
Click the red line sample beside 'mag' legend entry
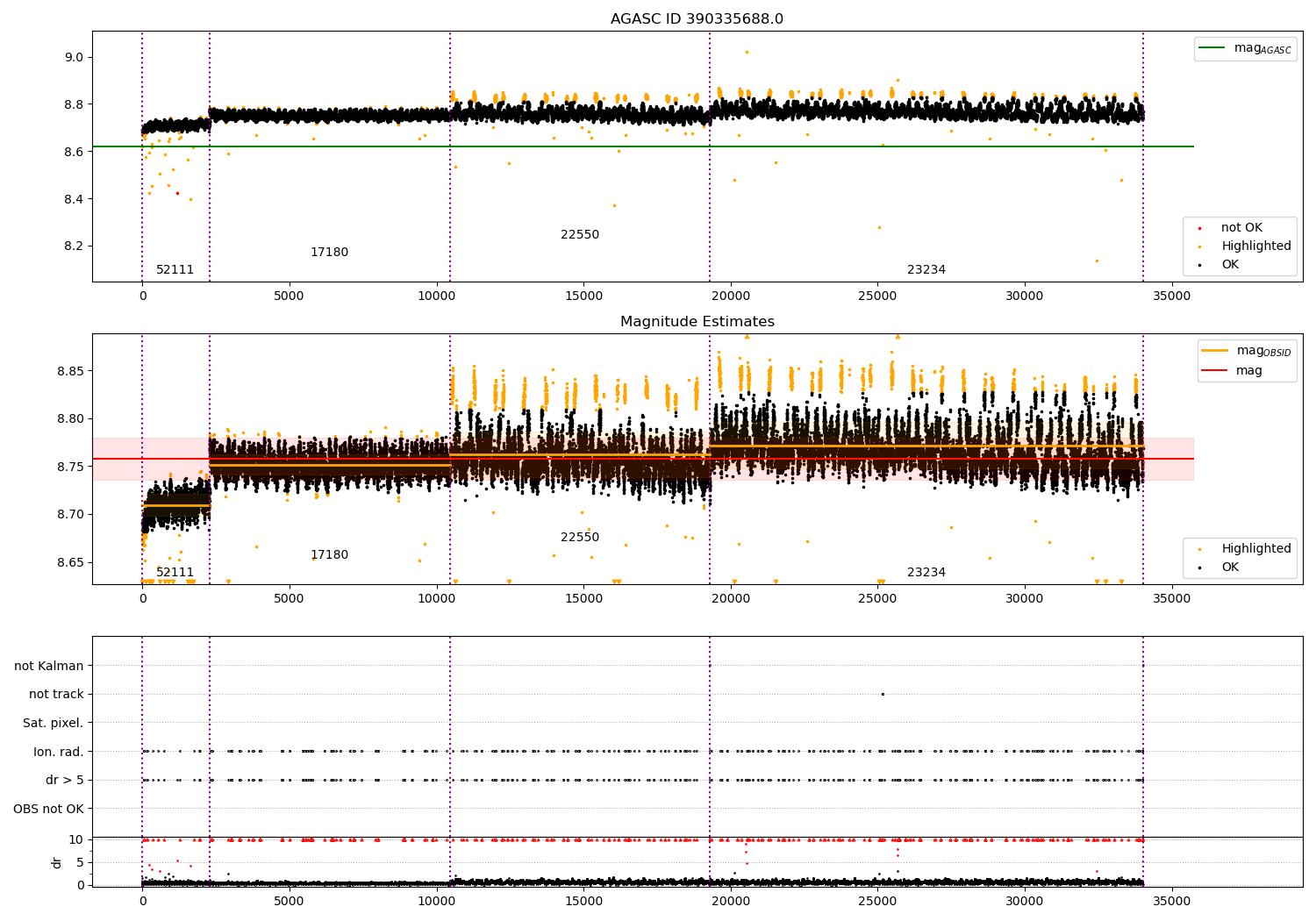[x=1214, y=370]
